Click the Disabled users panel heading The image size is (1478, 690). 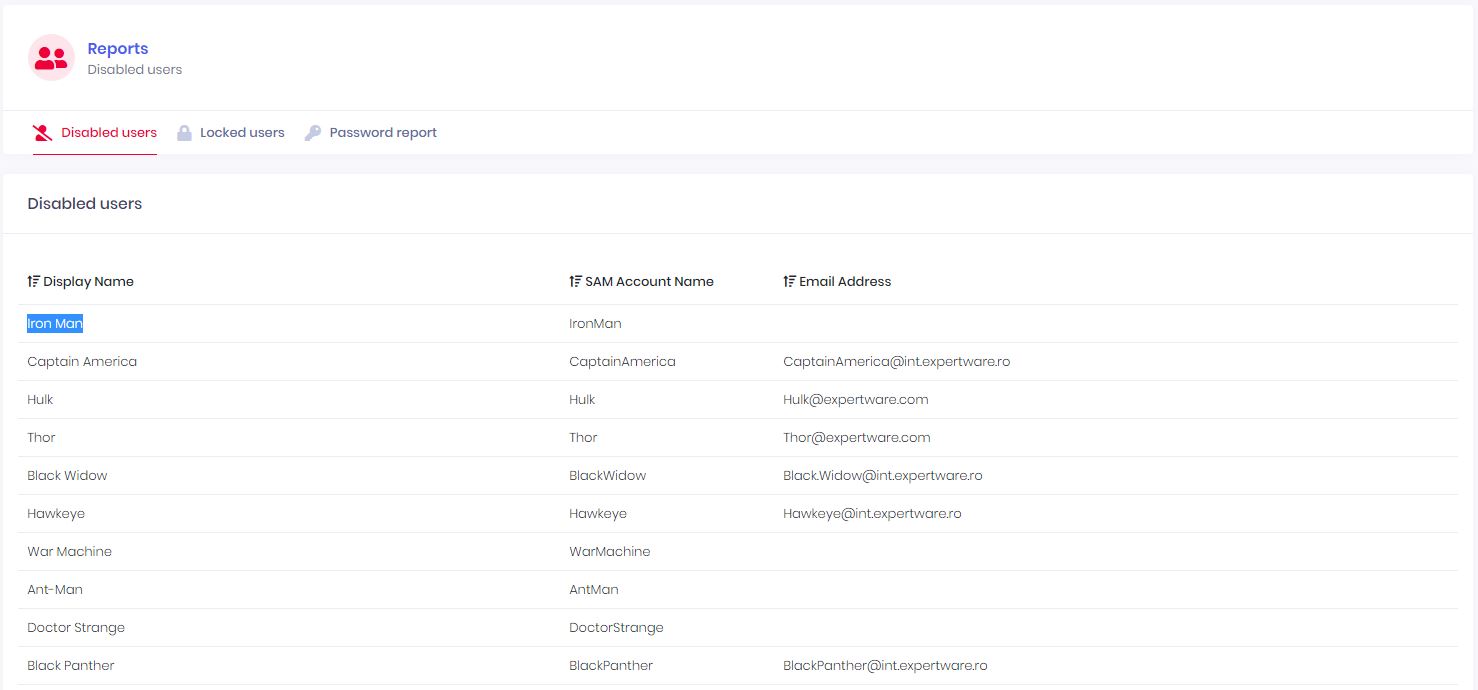[x=85, y=204]
